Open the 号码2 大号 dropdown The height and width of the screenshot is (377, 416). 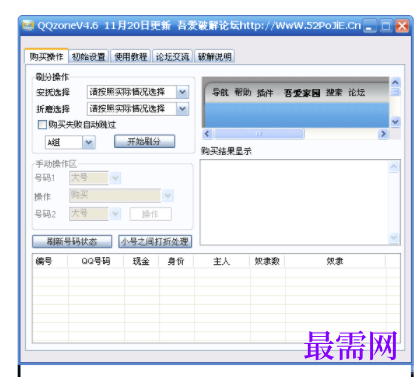point(95,213)
